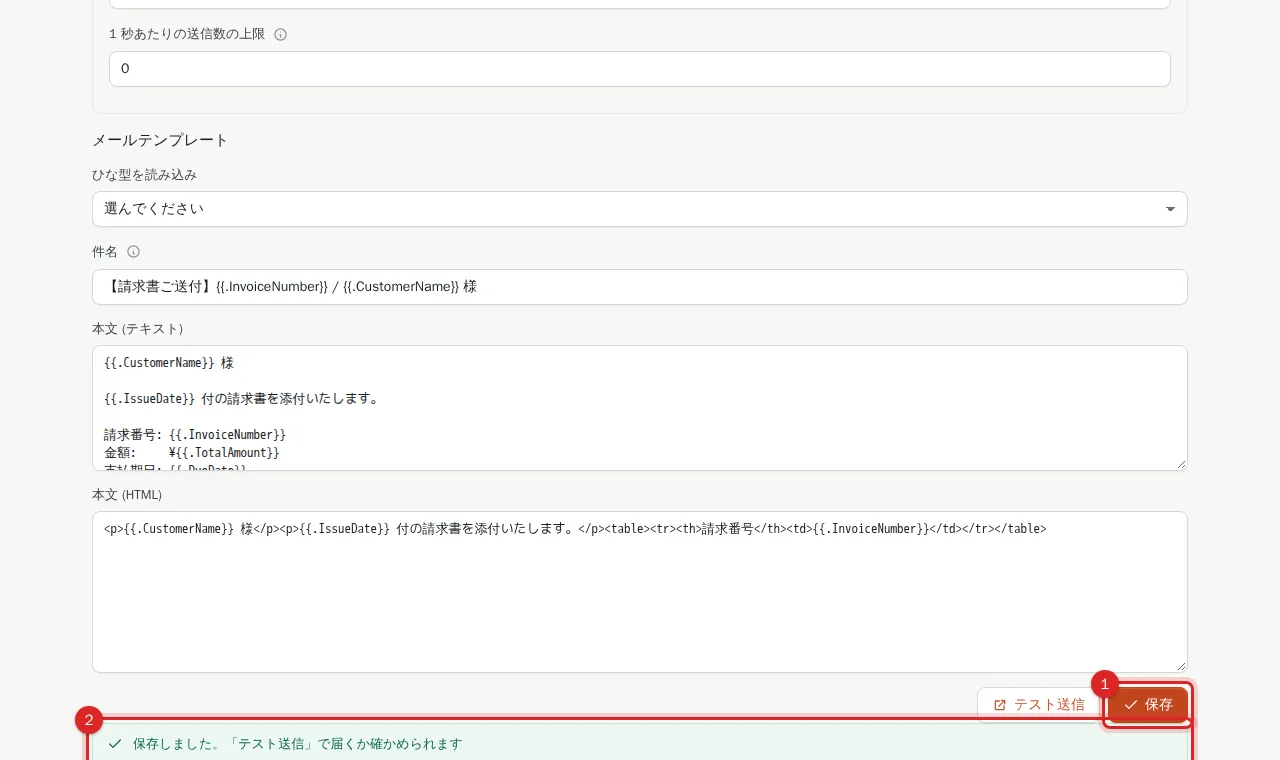This screenshot has height=760, width=1280.
Task: Click info icon beside 1秒あたりの送信数の上限
Action: [280, 34]
